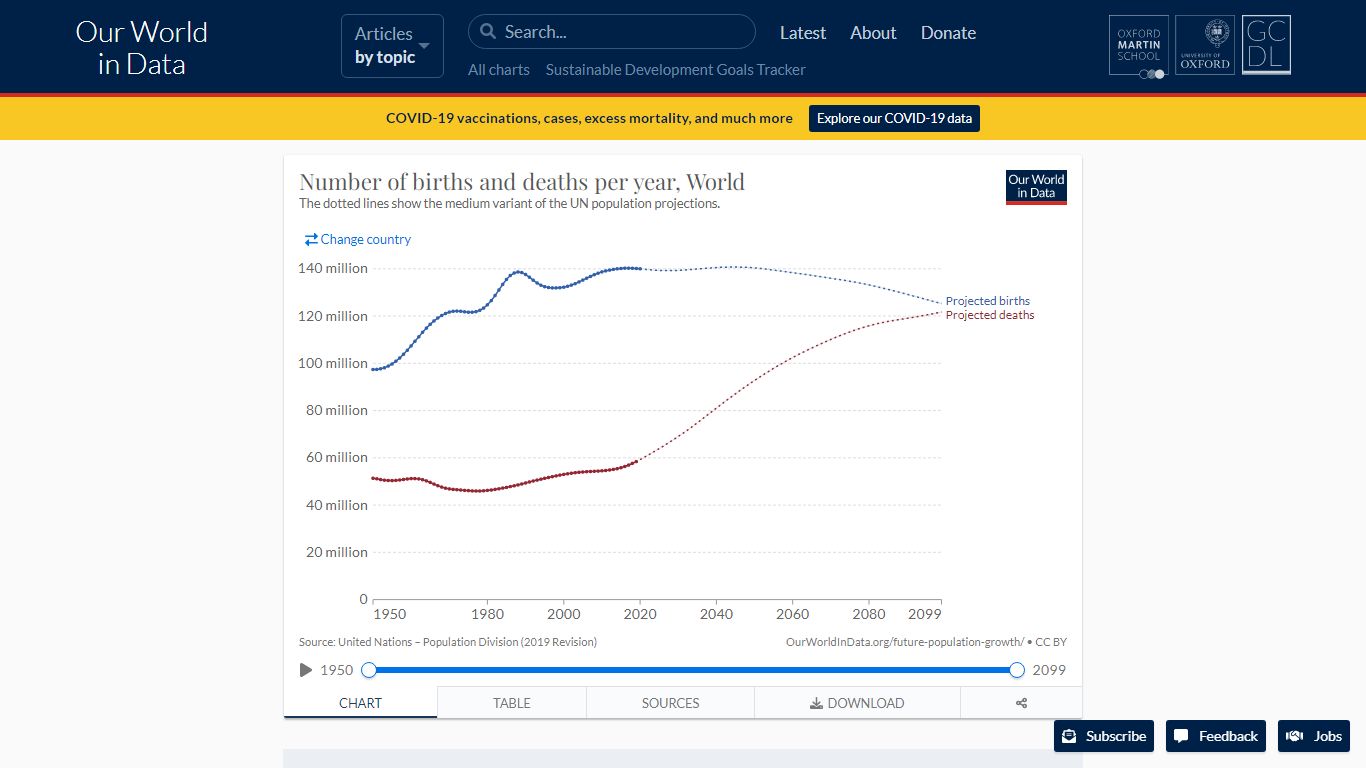Open Sustainable Development Goals Tracker link
Image resolution: width=1366 pixels, height=768 pixels.
[x=676, y=70]
